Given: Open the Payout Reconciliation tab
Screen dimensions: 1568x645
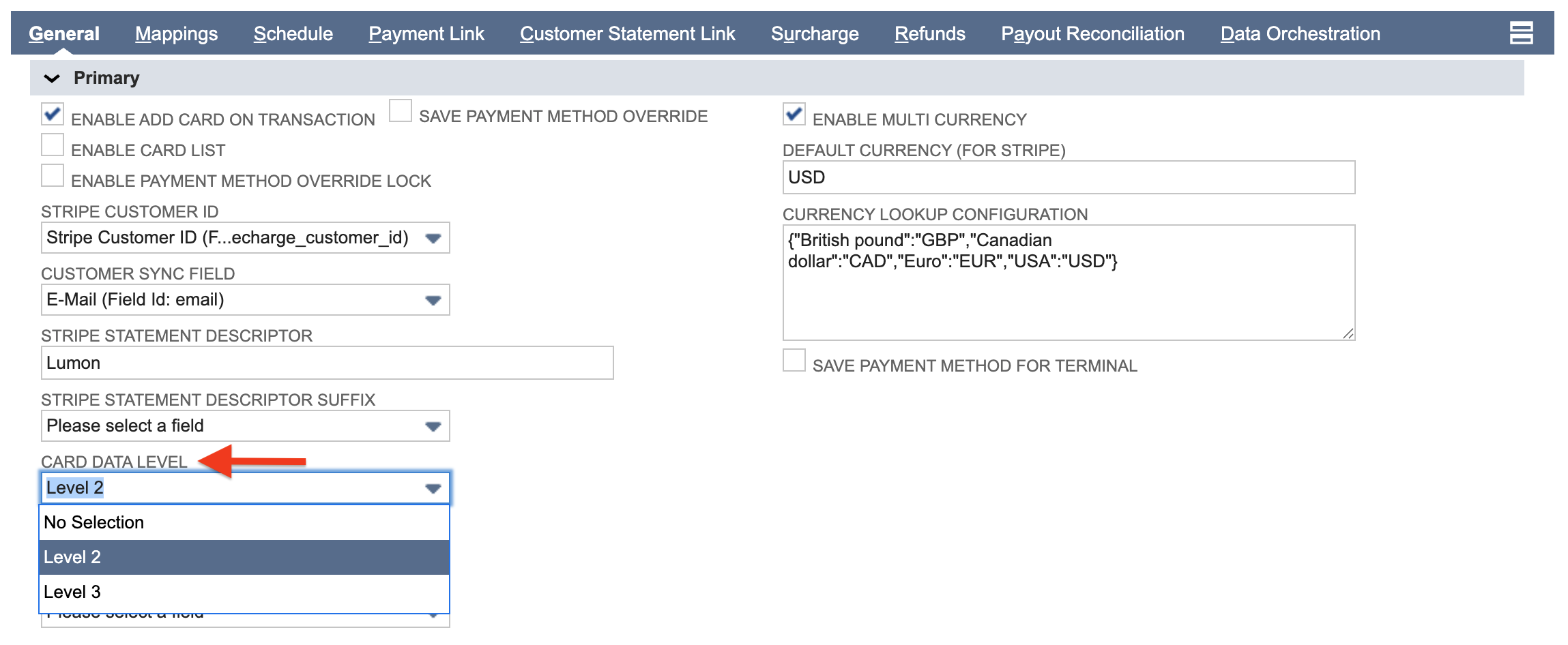Looking at the screenshot, I should coord(1092,33).
